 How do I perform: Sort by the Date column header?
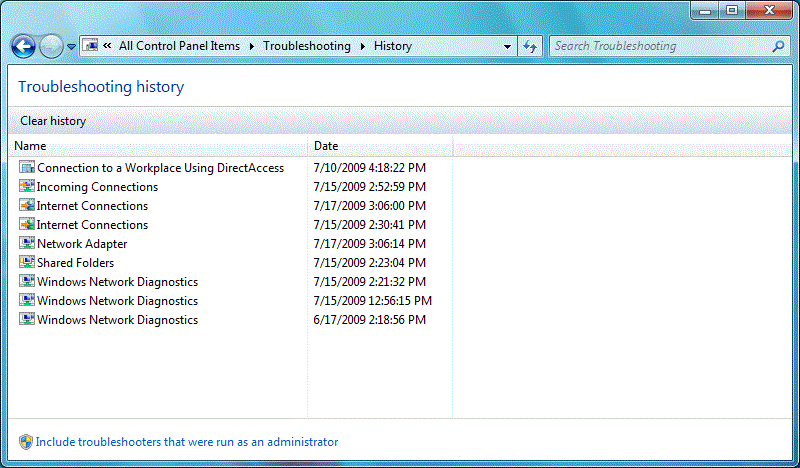click(x=380, y=146)
